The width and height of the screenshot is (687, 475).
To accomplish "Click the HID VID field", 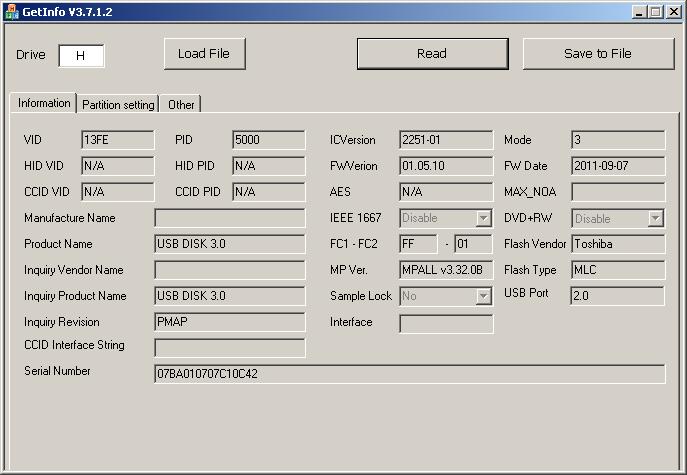I will tap(118, 166).
